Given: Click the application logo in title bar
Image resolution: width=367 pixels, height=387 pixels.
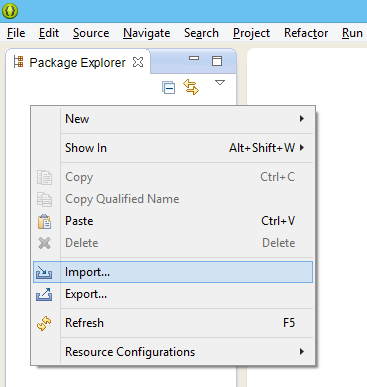Looking at the screenshot, I should pyautogui.click(x=10, y=11).
